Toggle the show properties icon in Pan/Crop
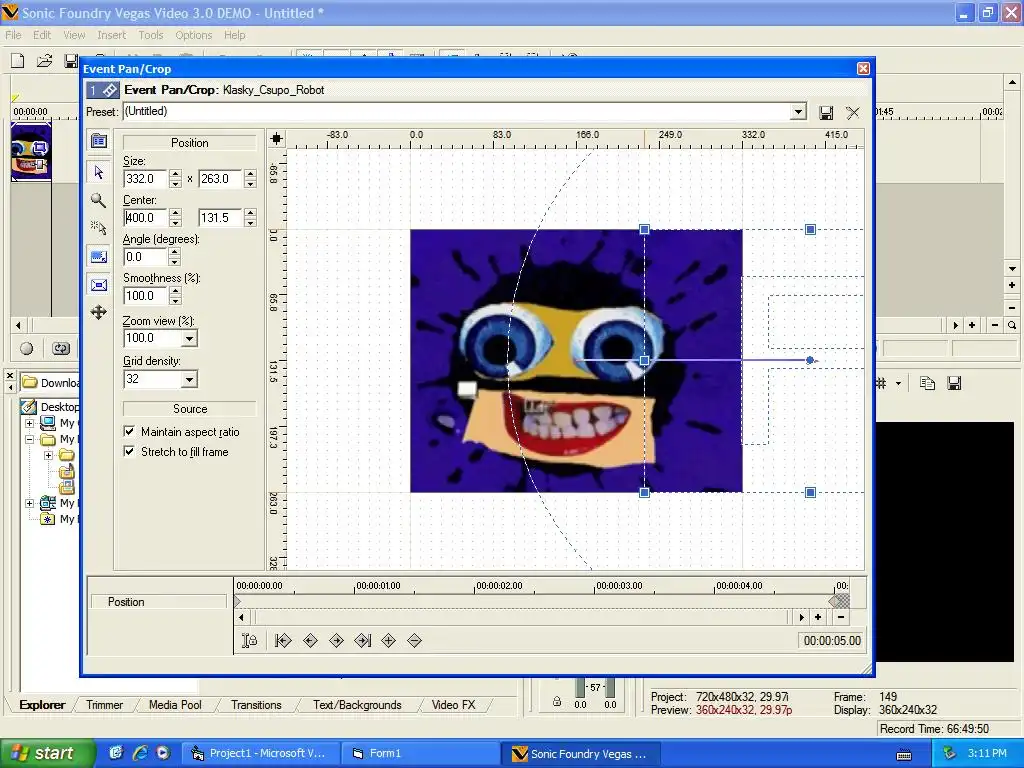The height and width of the screenshot is (768, 1024). [x=99, y=140]
